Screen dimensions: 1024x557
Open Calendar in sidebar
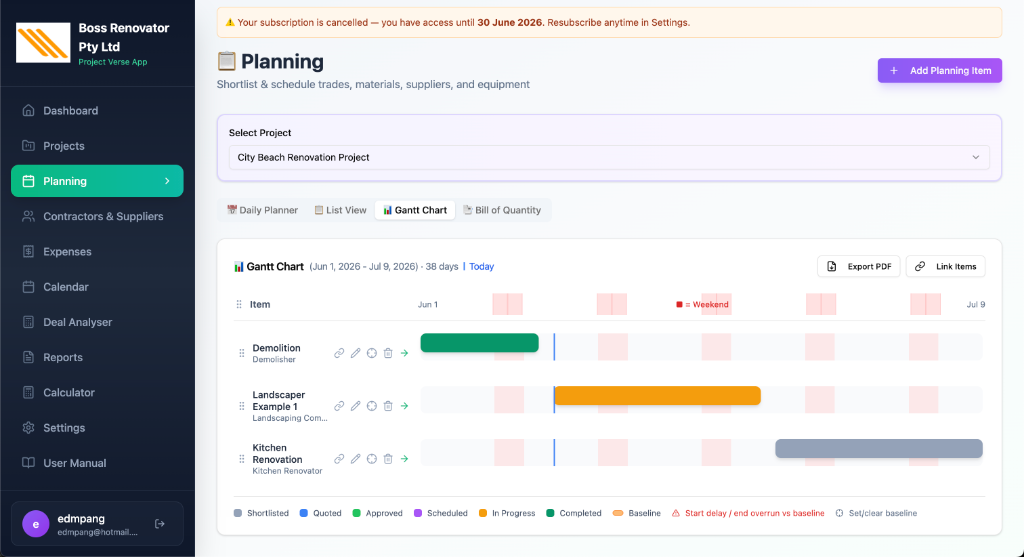(97, 287)
